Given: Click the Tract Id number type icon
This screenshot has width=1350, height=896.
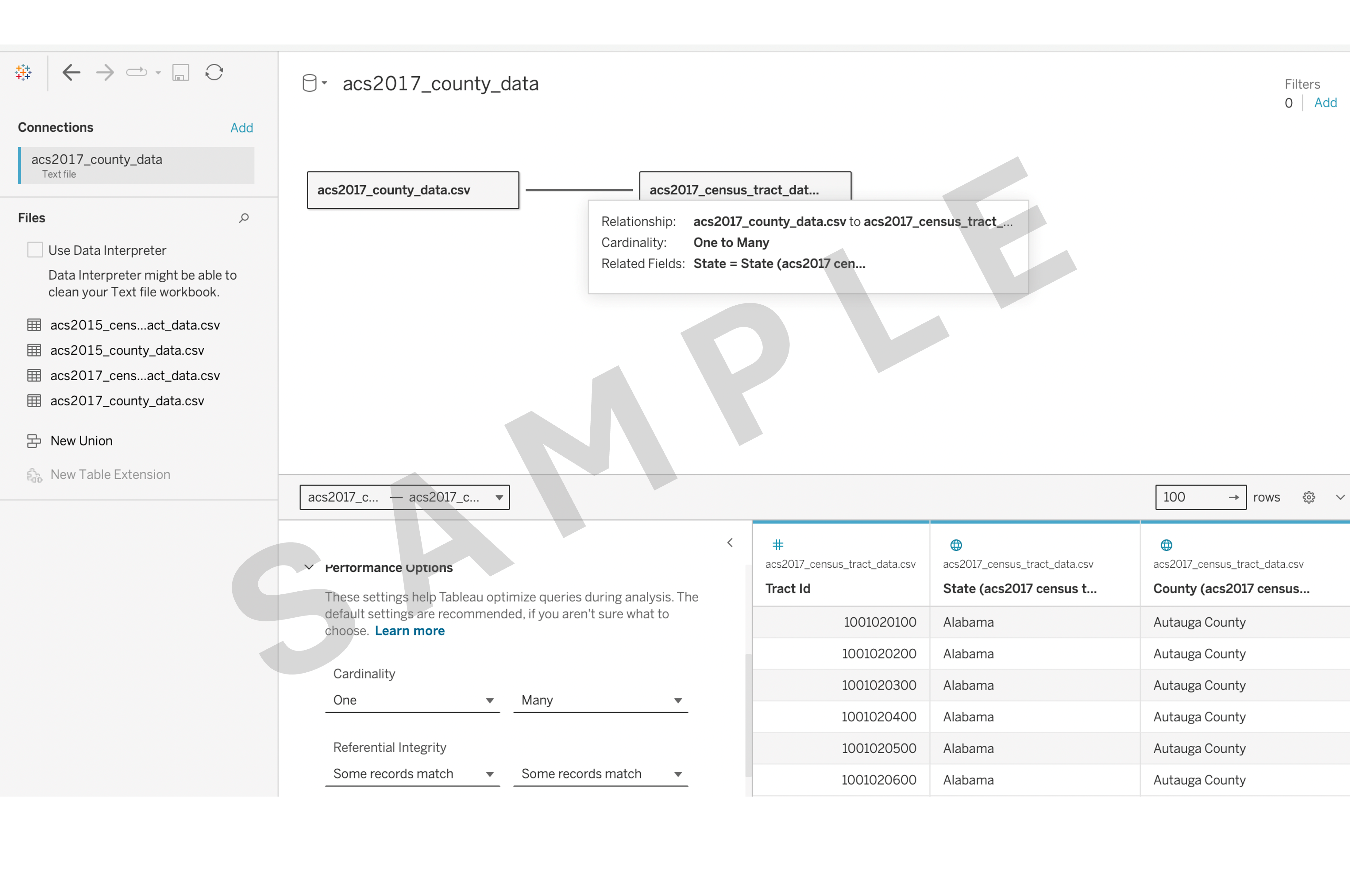Looking at the screenshot, I should [x=777, y=545].
